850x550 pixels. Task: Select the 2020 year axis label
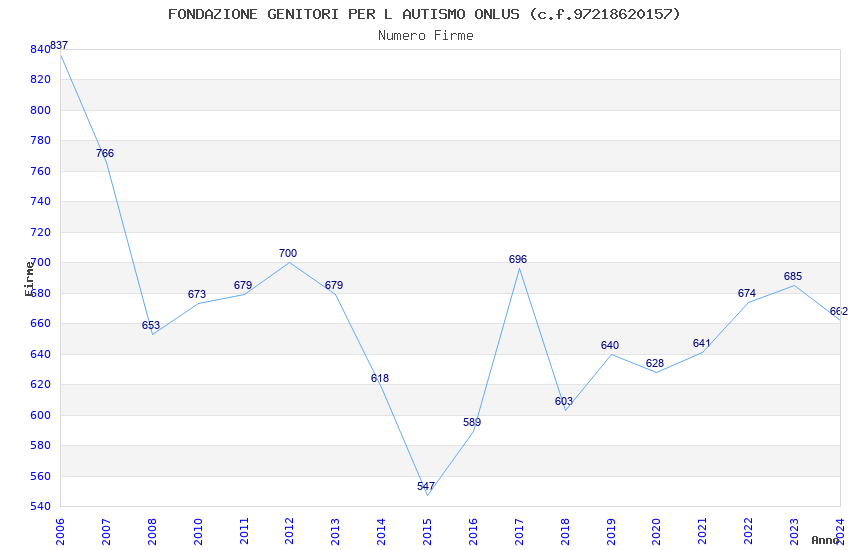pyautogui.click(x=656, y=532)
